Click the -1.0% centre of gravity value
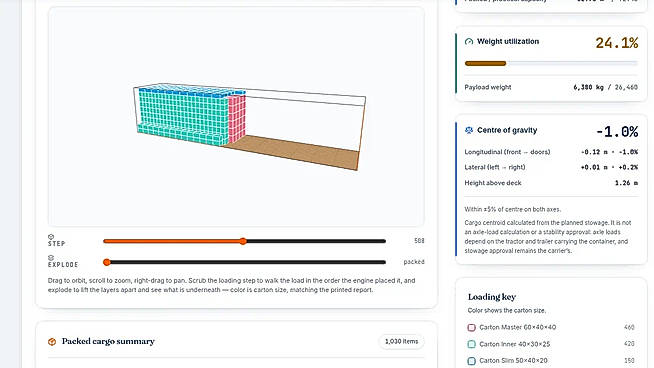654x368 pixels. [x=617, y=132]
